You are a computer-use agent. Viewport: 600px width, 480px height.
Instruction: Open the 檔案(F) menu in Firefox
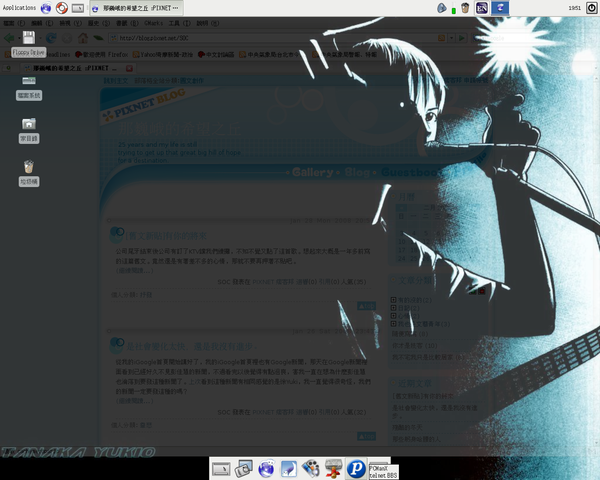14,23
